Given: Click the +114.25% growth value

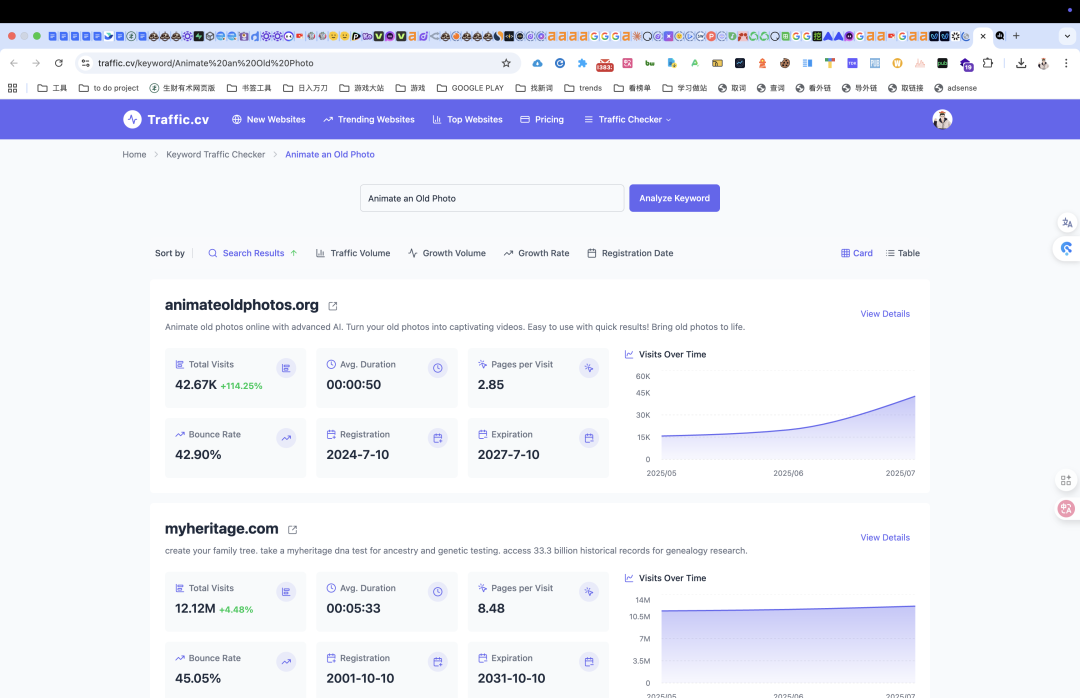Looking at the screenshot, I should pos(241,386).
